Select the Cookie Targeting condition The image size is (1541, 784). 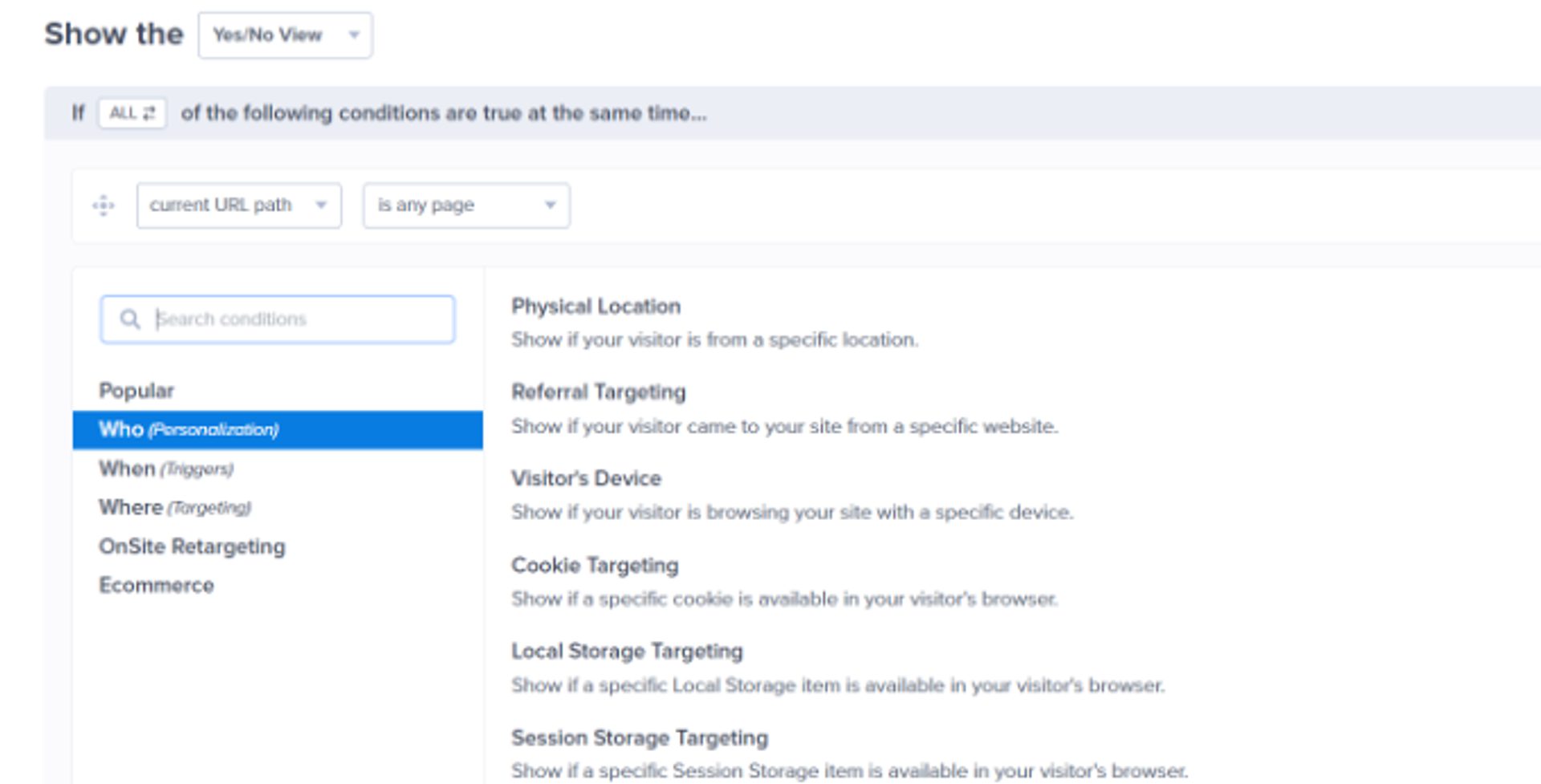[x=593, y=565]
